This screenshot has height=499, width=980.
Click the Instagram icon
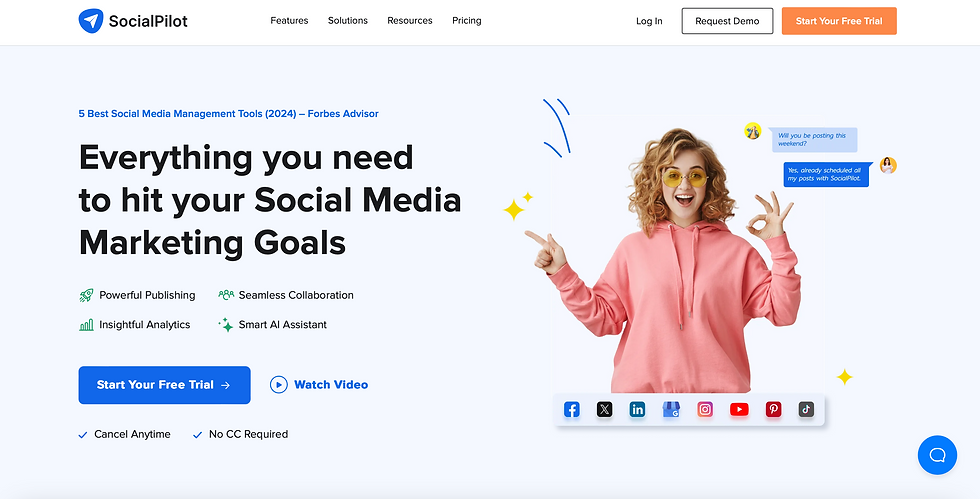pyautogui.click(x=705, y=410)
